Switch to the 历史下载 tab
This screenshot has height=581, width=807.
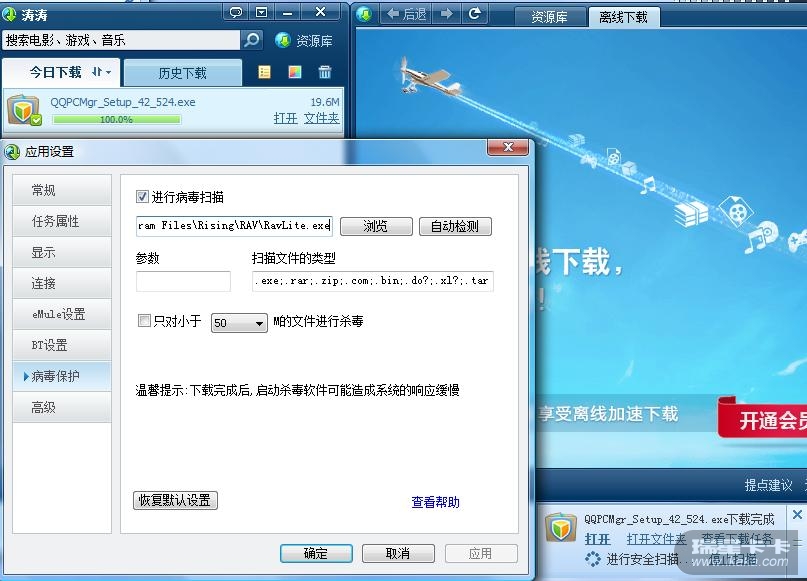pyautogui.click(x=183, y=73)
